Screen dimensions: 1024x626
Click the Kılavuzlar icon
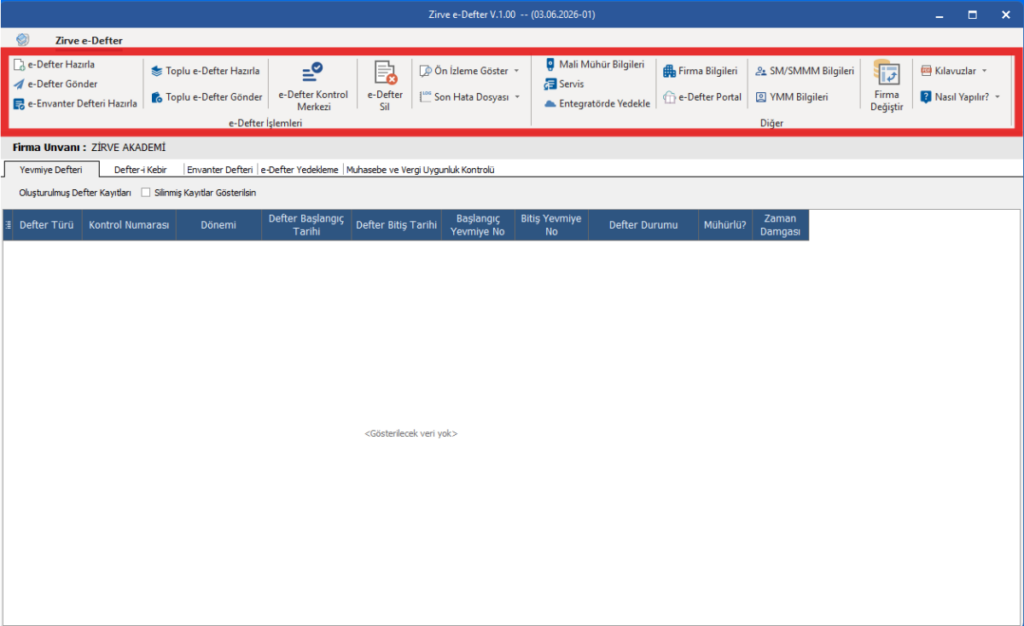(926, 70)
